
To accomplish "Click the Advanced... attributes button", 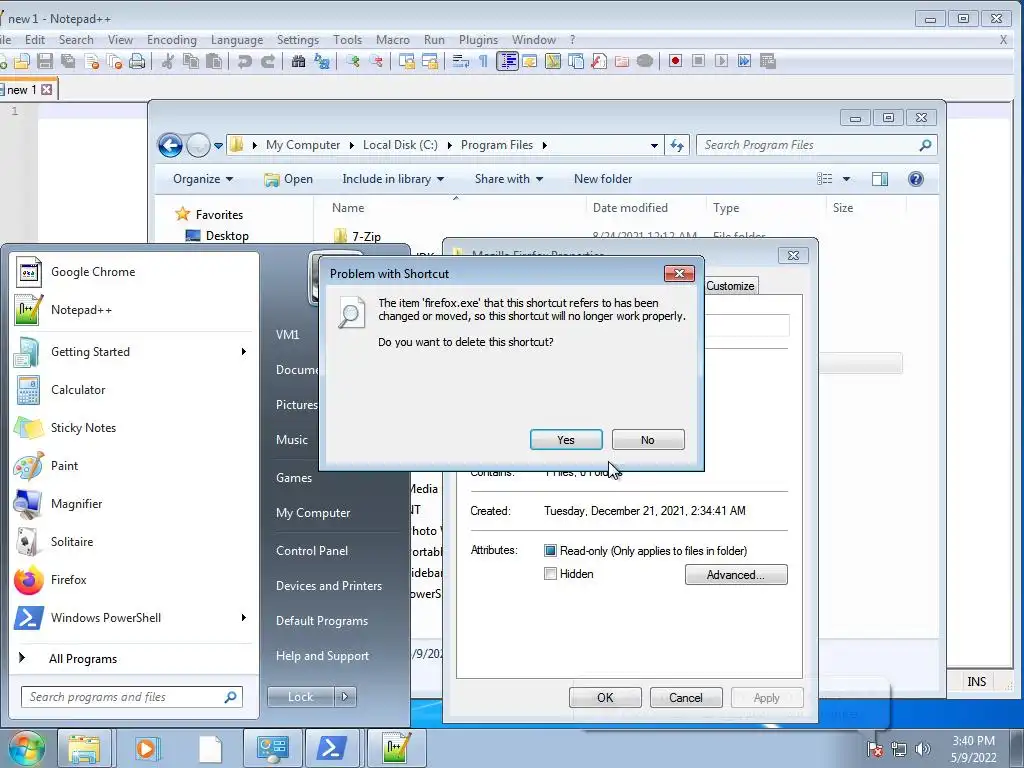I will click(x=736, y=575).
